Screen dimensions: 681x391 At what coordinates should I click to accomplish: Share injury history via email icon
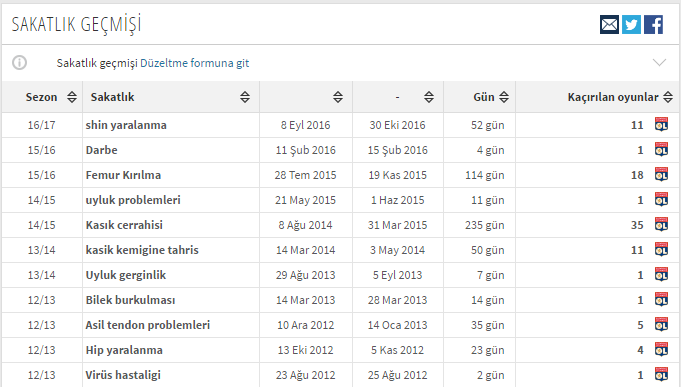pos(609,24)
